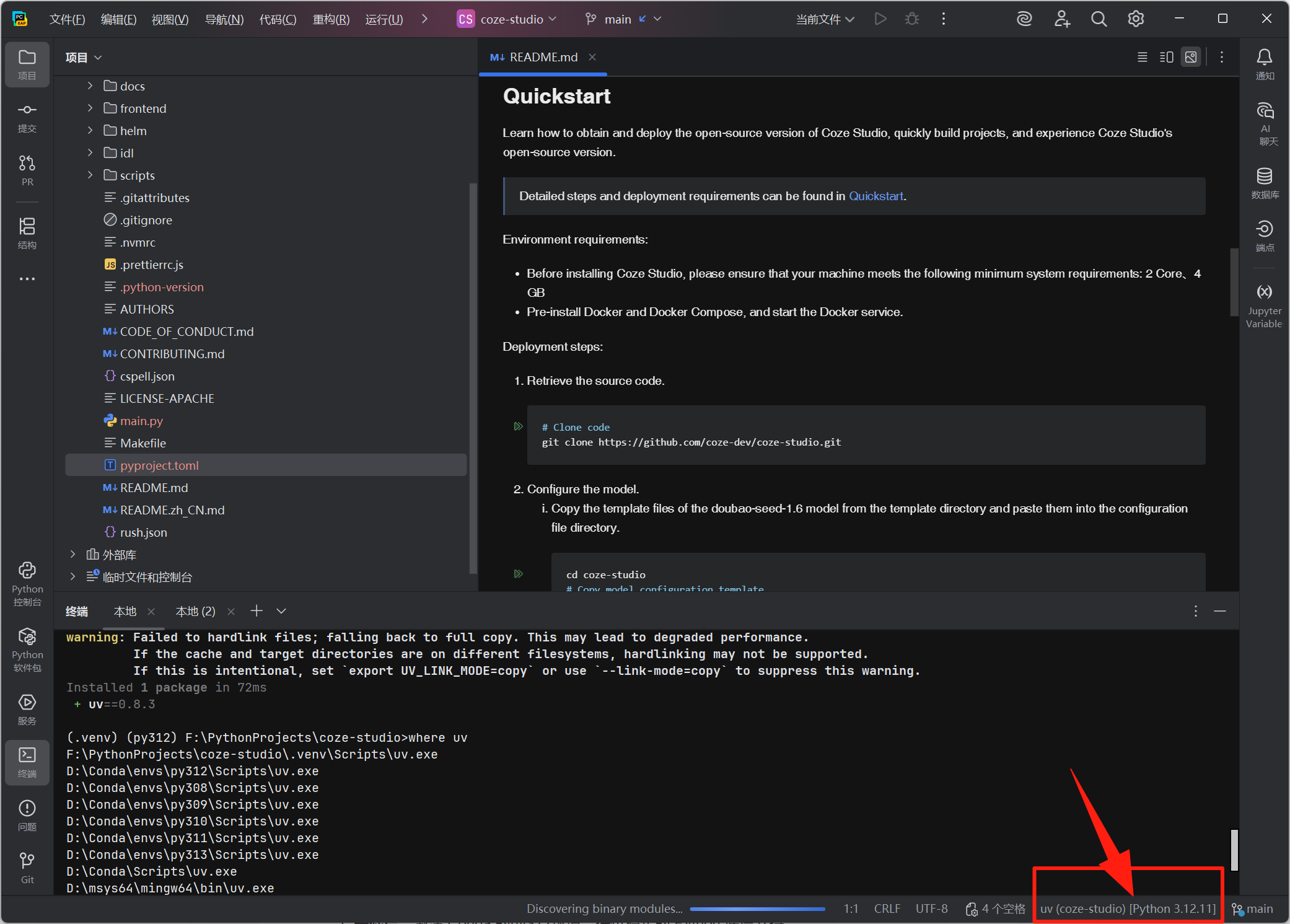Select main.py in the project tree

pos(141,420)
